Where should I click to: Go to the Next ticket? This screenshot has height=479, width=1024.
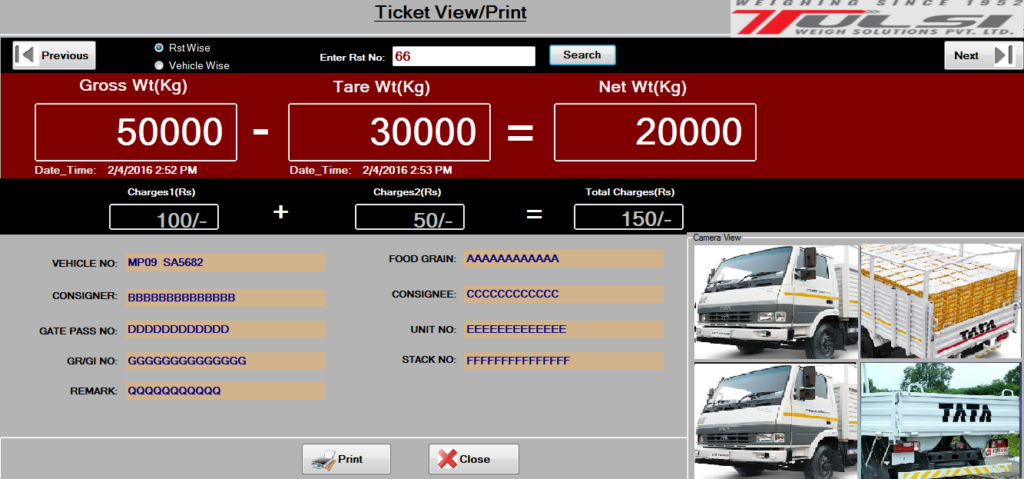[979, 55]
